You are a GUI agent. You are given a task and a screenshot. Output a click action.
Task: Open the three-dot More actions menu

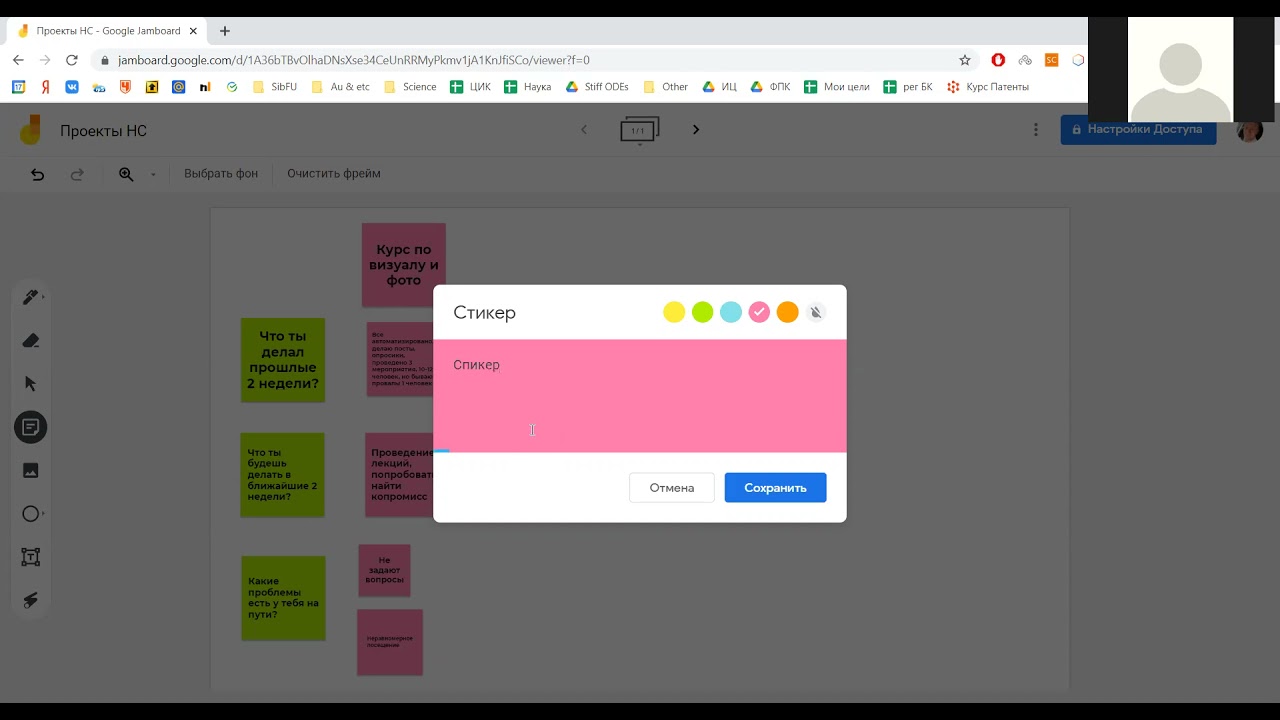1036,130
